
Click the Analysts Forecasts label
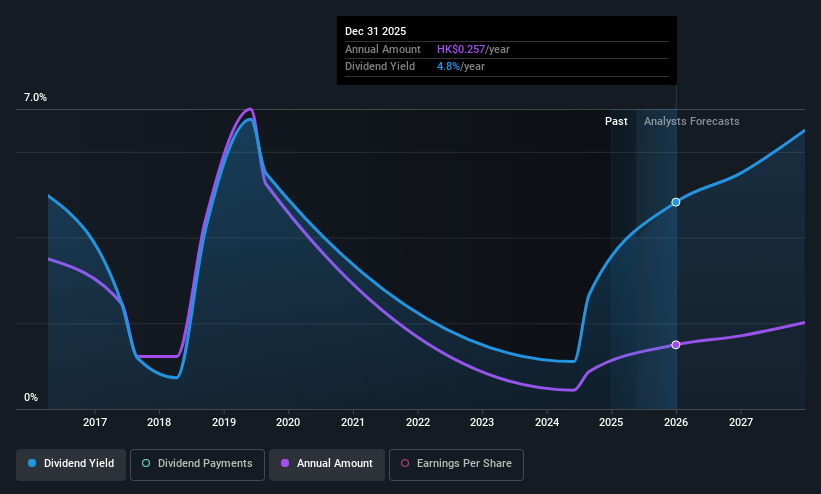[692, 121]
